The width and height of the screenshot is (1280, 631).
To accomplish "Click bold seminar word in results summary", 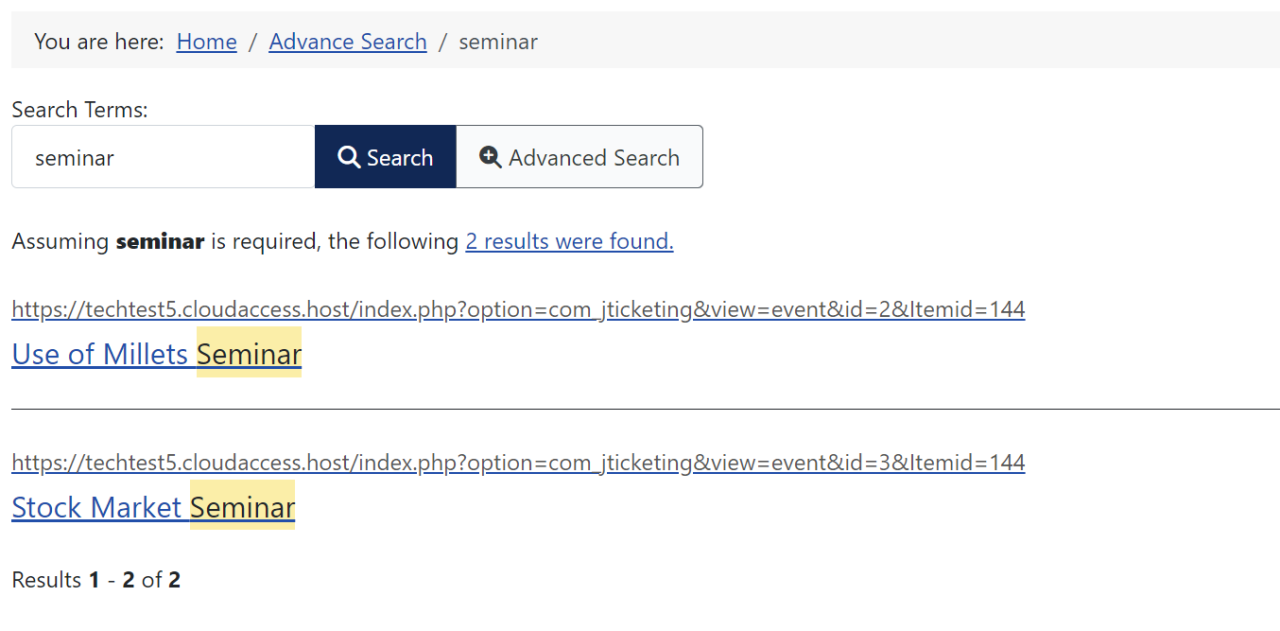I will point(160,242).
